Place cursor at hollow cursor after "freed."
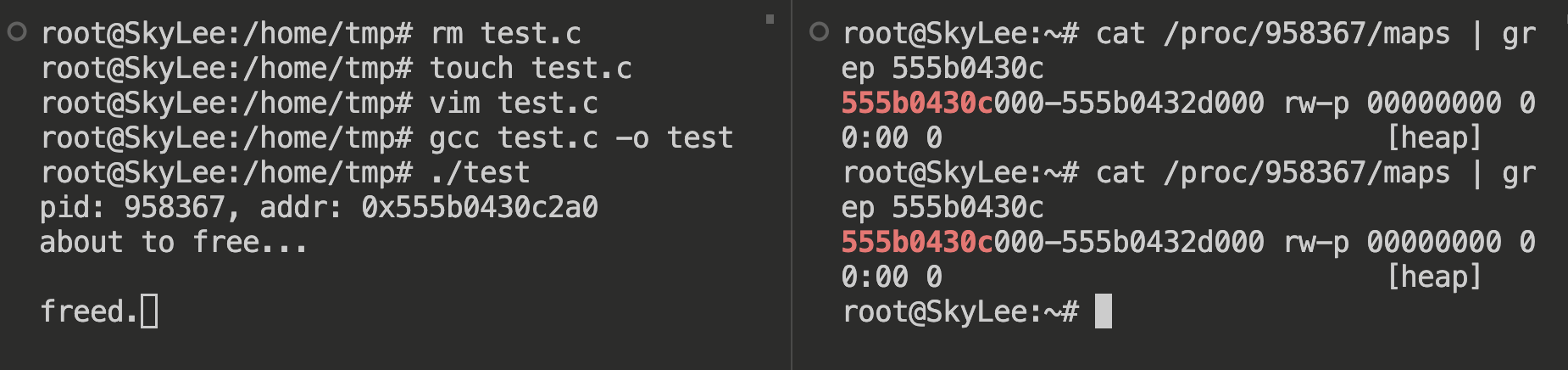 click(149, 311)
